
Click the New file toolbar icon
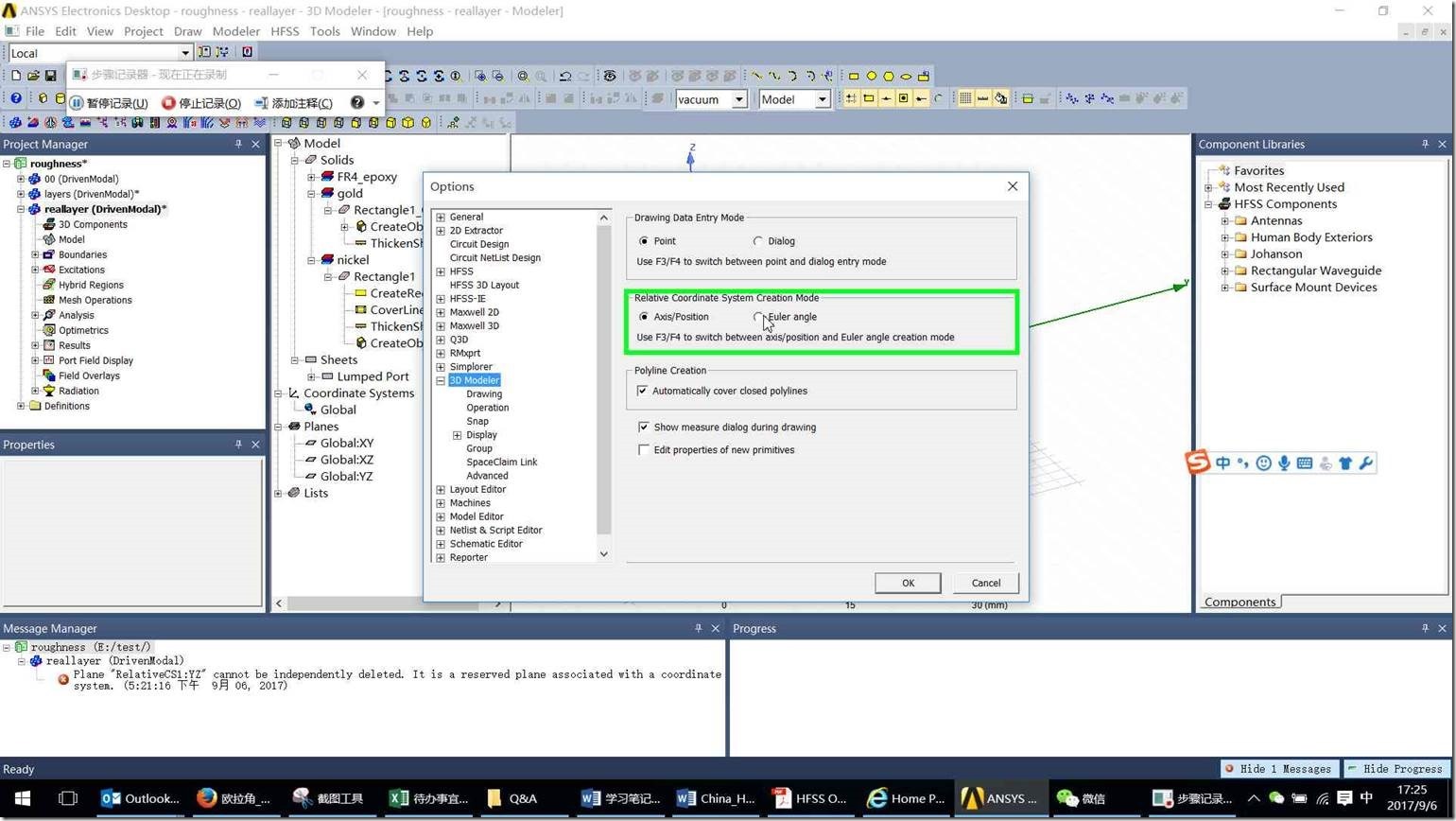pos(16,76)
